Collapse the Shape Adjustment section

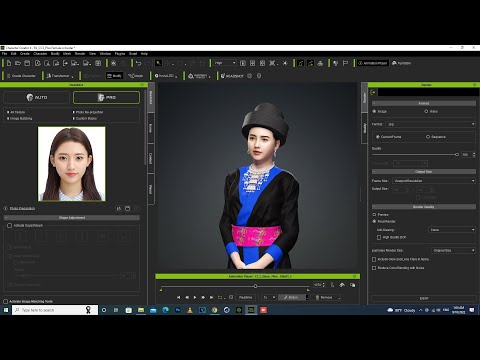(x=72, y=218)
